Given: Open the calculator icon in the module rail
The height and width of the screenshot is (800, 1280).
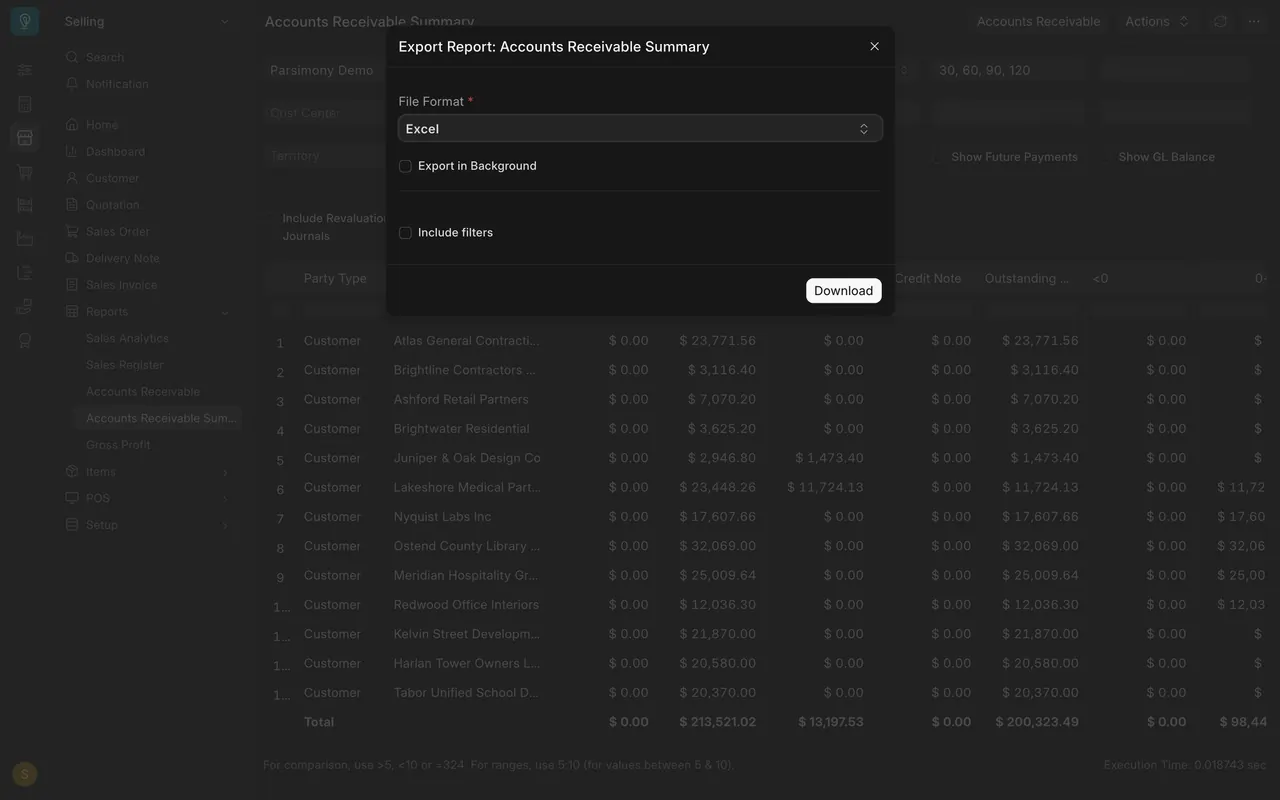Looking at the screenshot, I should click(25, 104).
